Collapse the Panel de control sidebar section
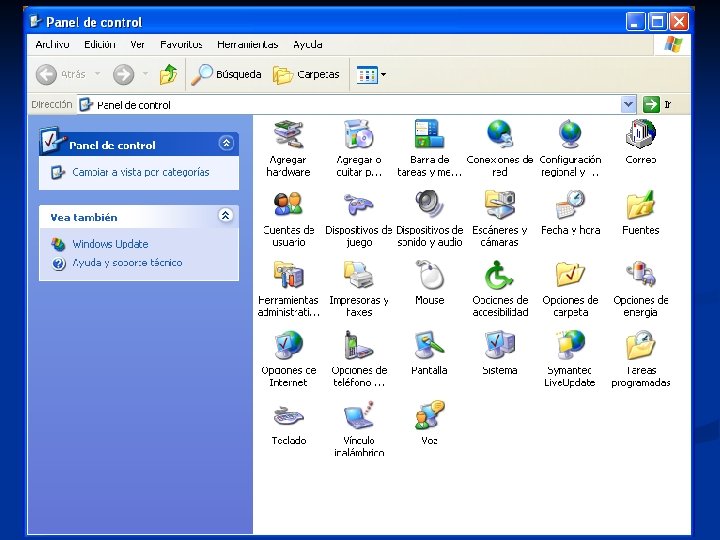 [x=226, y=144]
